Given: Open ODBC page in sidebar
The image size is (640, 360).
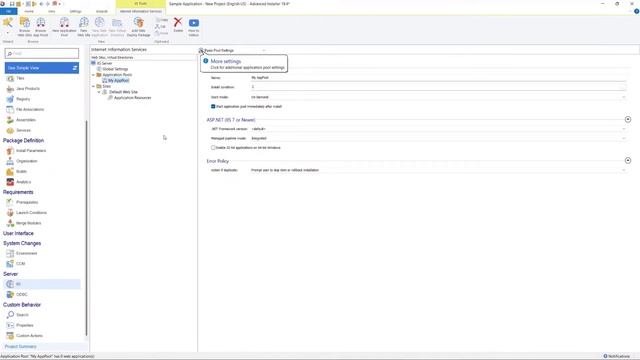Looking at the screenshot, I should [17, 294].
